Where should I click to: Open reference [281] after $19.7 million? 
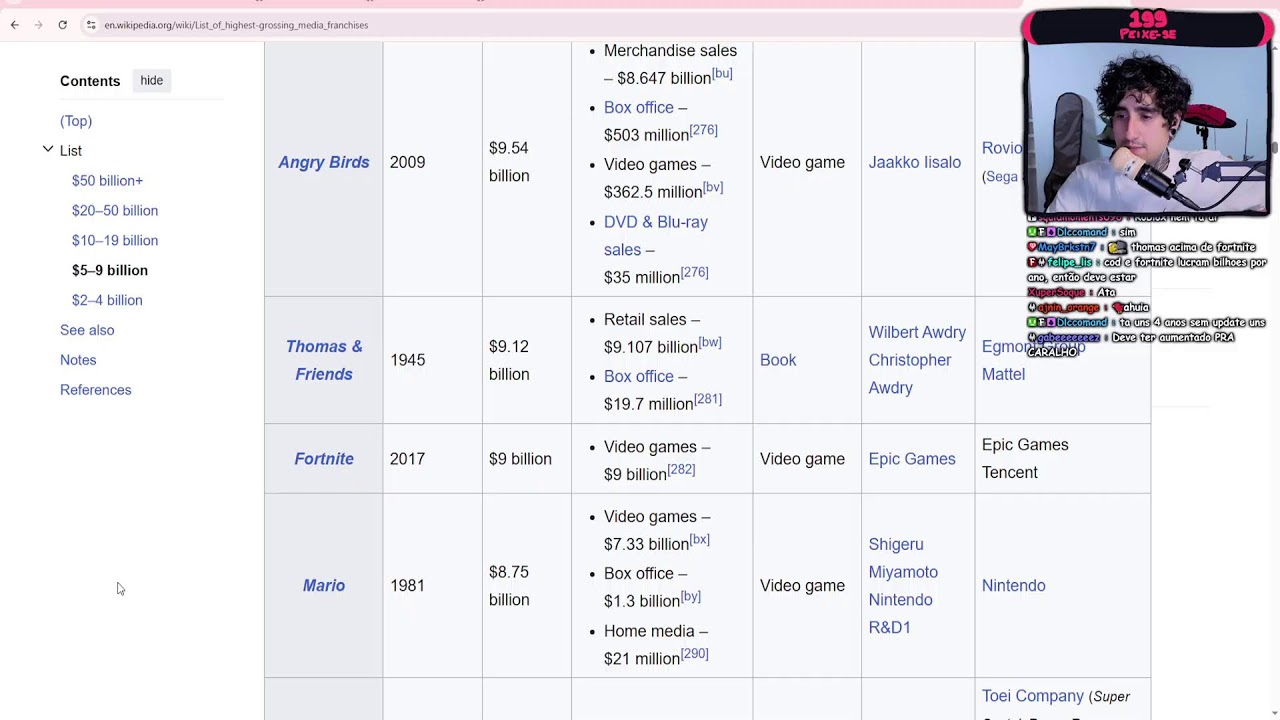[x=708, y=400]
